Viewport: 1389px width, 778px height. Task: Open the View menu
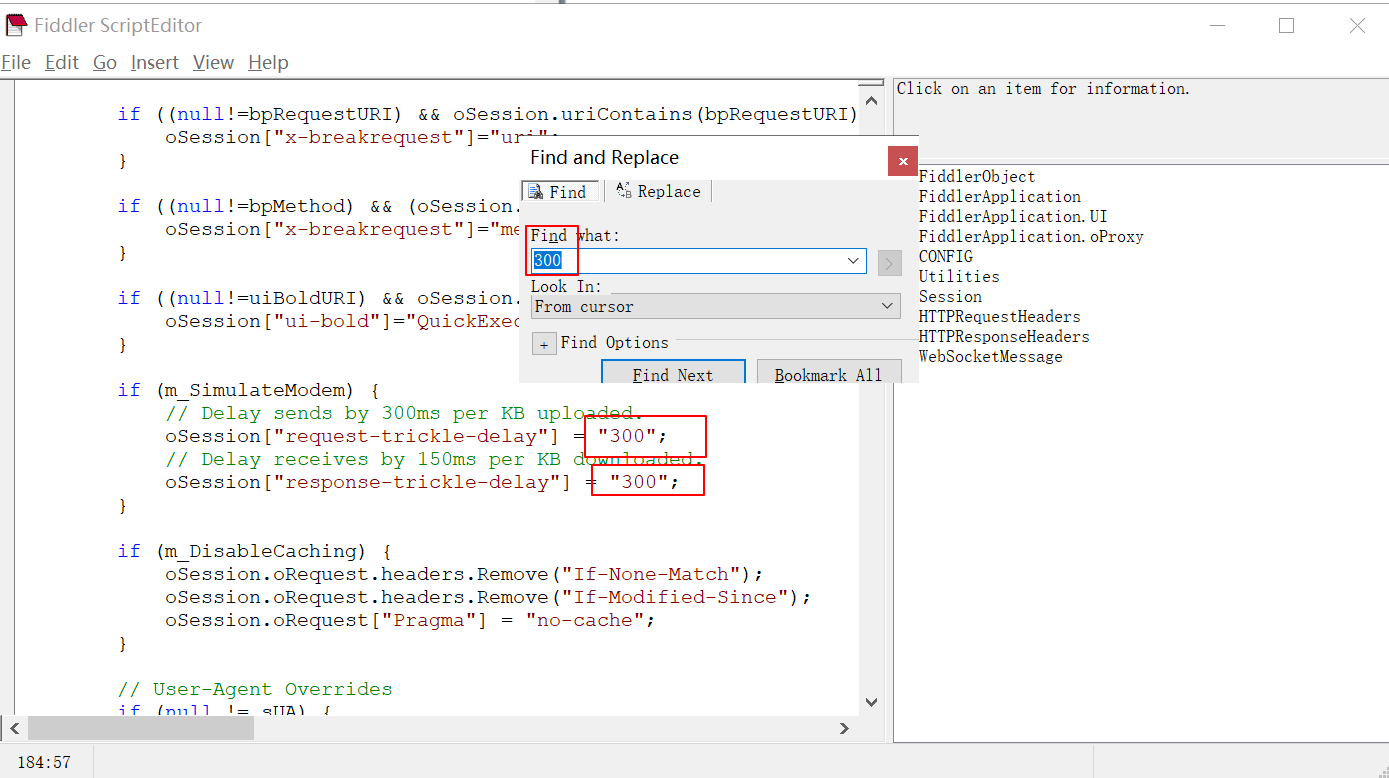click(x=213, y=62)
